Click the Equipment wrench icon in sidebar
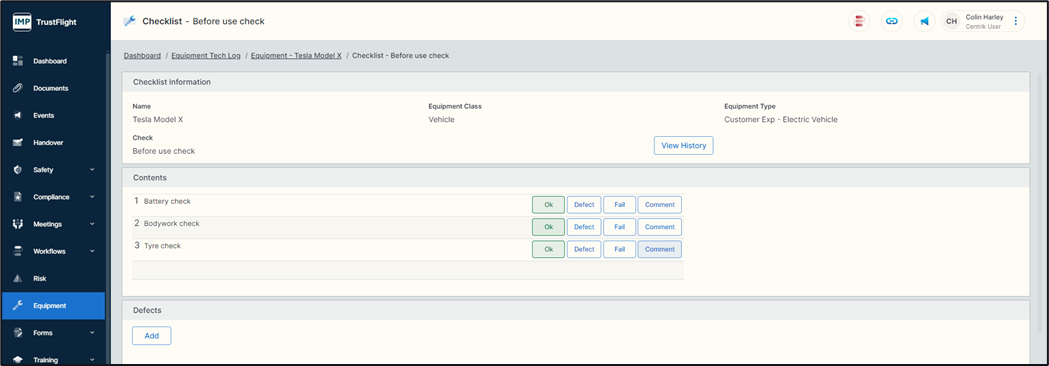 (x=18, y=306)
